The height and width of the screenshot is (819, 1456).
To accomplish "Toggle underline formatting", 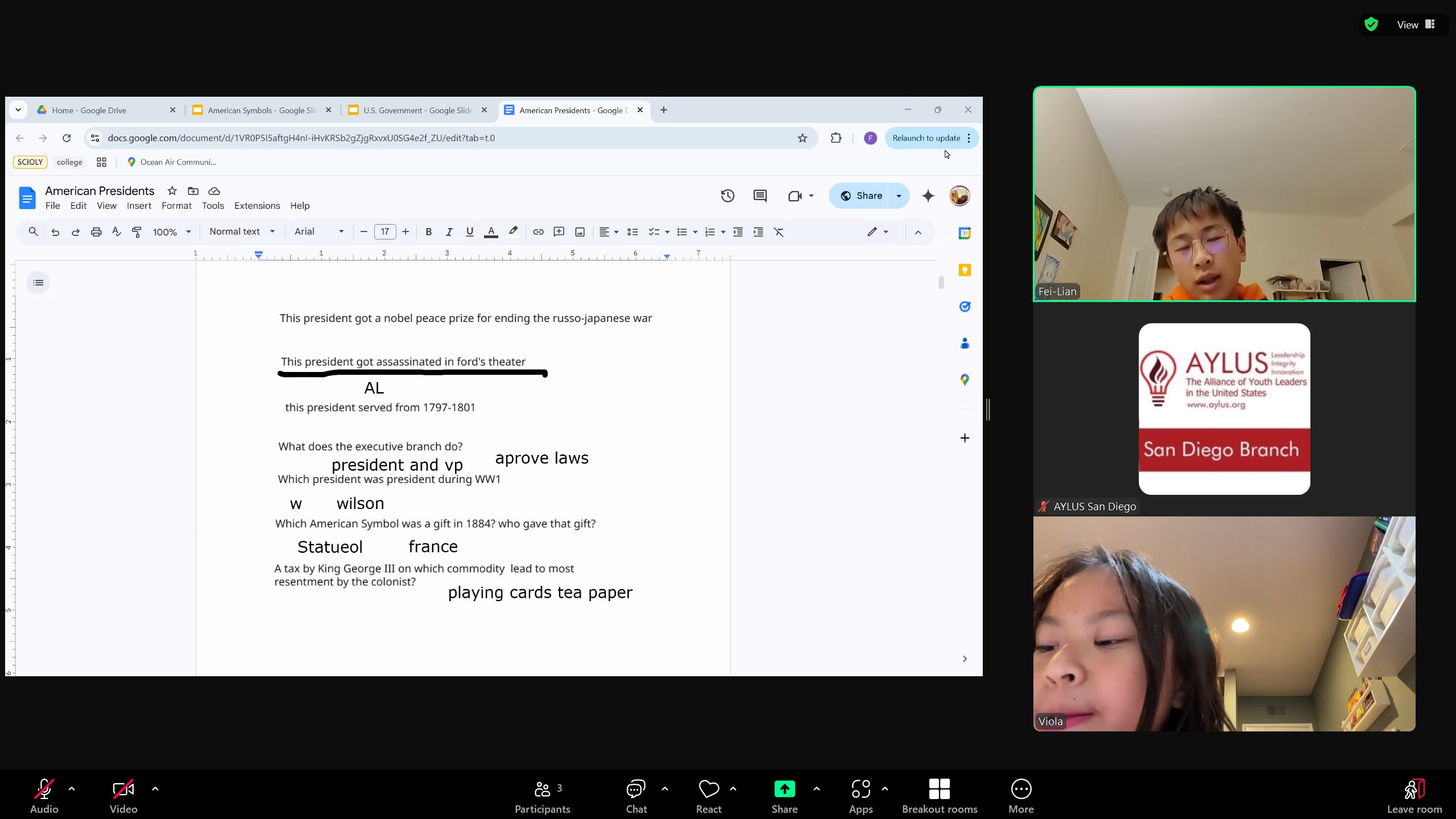I will pos(469,232).
